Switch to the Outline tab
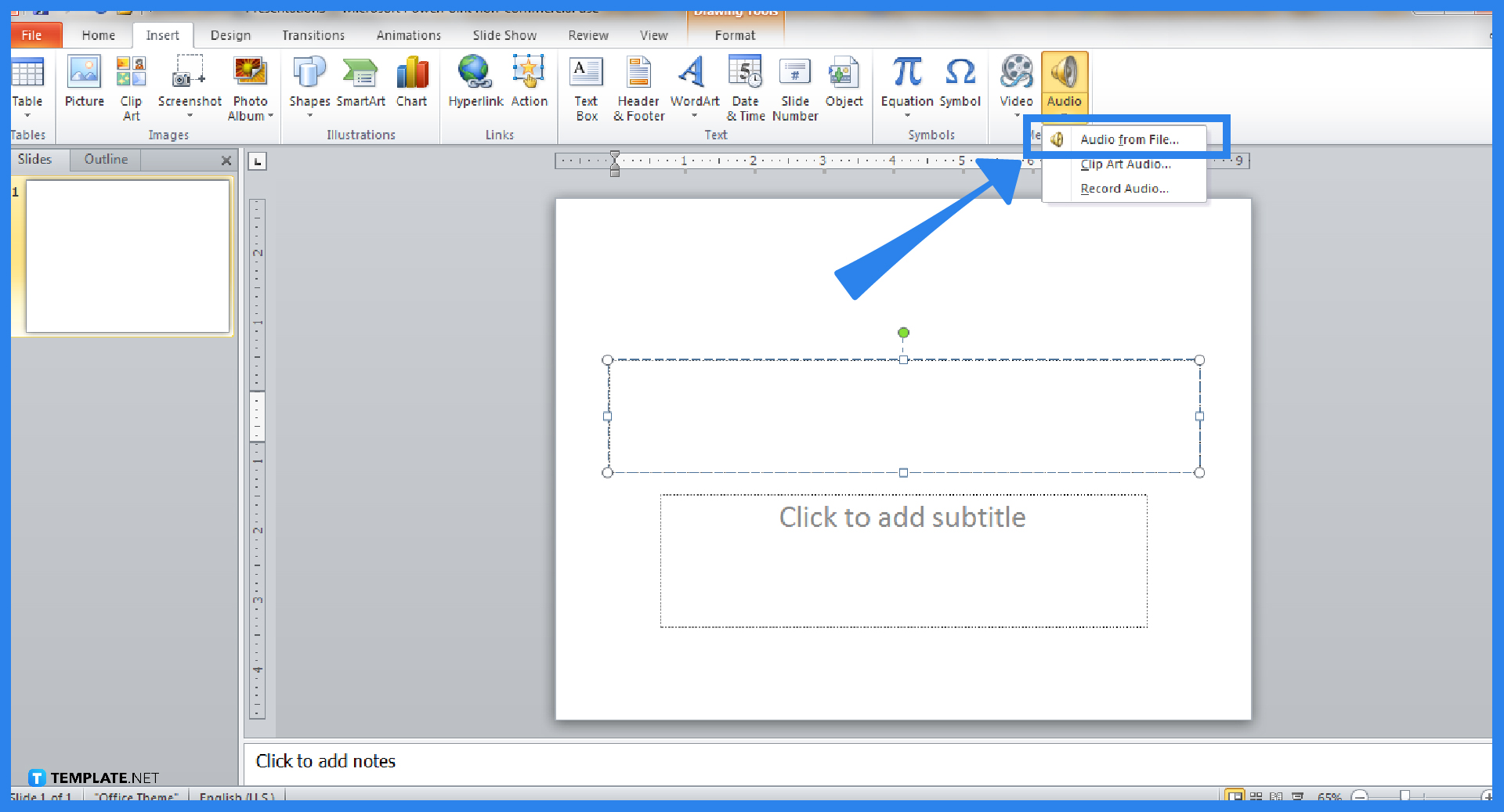Viewport: 1504px width, 812px height. pyautogui.click(x=105, y=159)
